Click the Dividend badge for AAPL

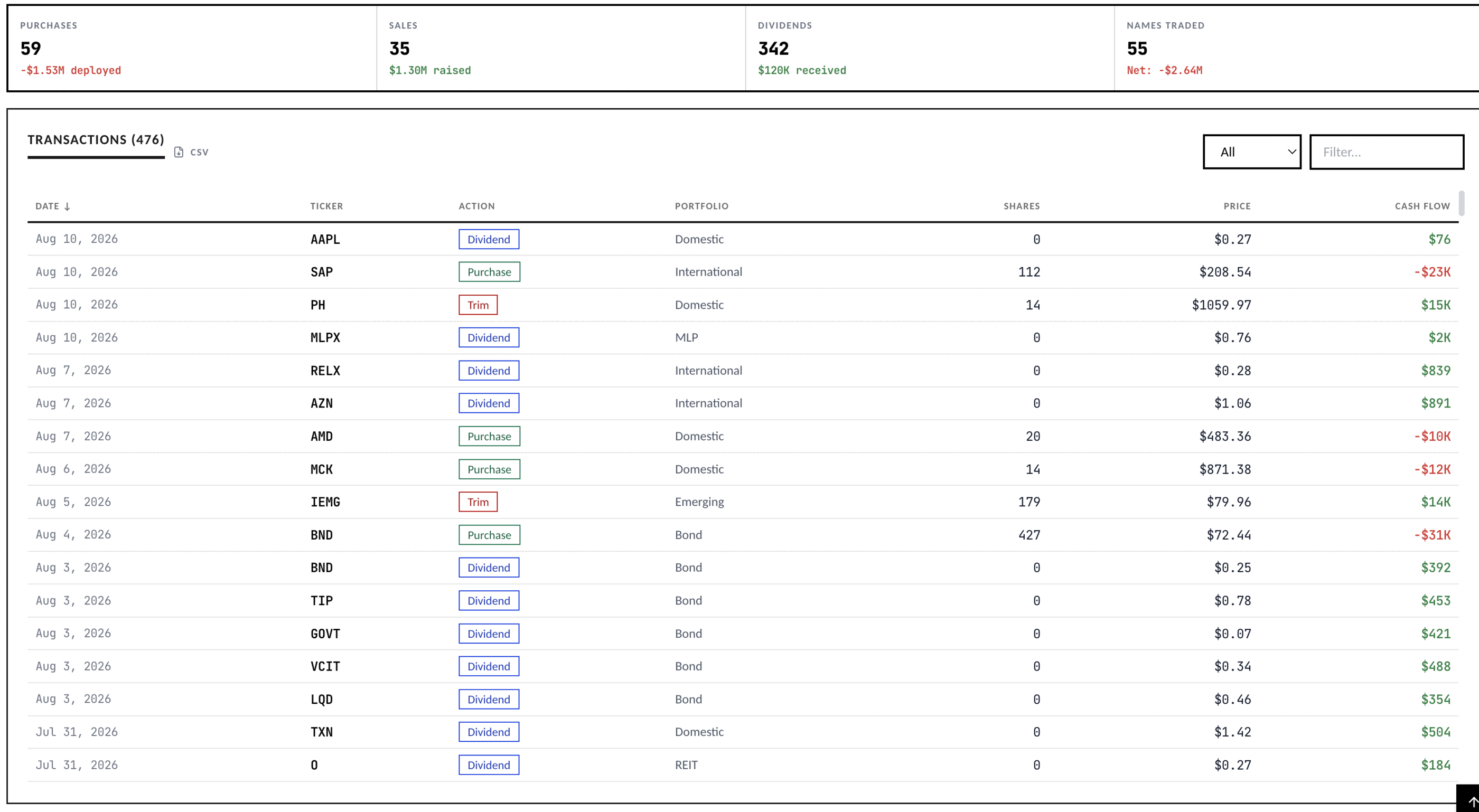[x=489, y=239]
